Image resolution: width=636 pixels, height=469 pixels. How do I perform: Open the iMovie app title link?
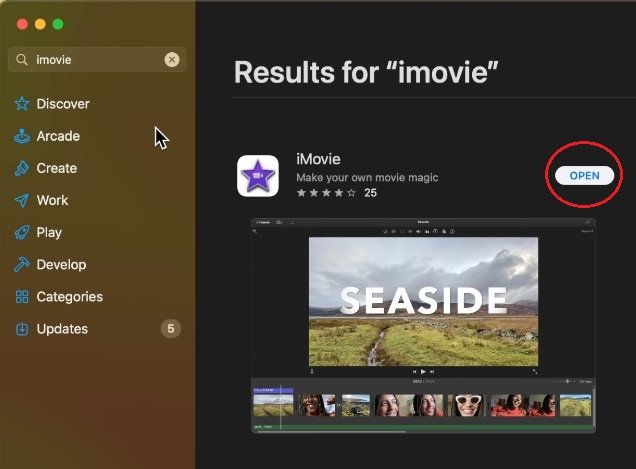point(318,159)
